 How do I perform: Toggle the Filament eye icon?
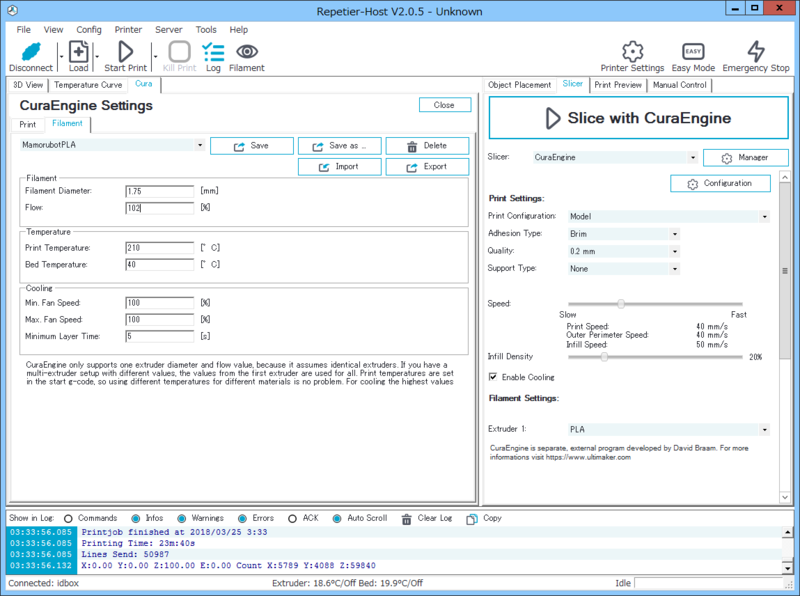(x=247, y=52)
